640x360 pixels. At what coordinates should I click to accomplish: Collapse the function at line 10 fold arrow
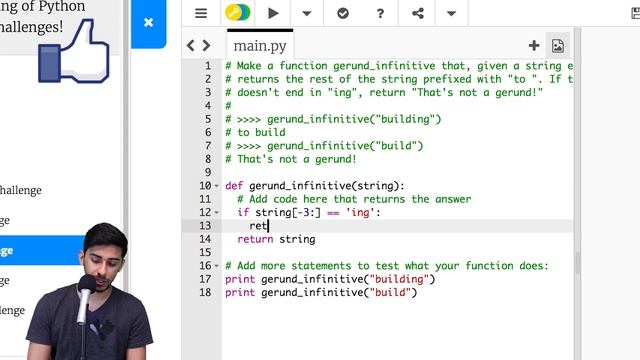pyautogui.click(x=217, y=186)
